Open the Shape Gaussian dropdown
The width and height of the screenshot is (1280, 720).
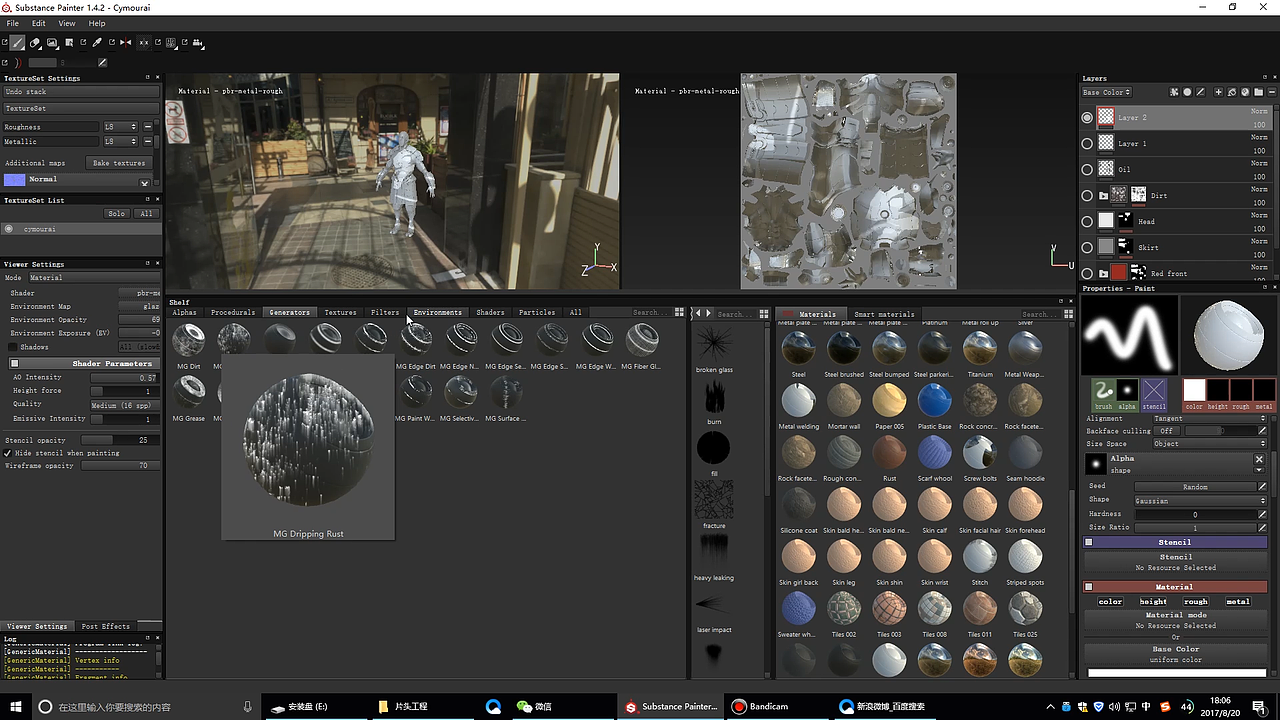coord(1199,500)
